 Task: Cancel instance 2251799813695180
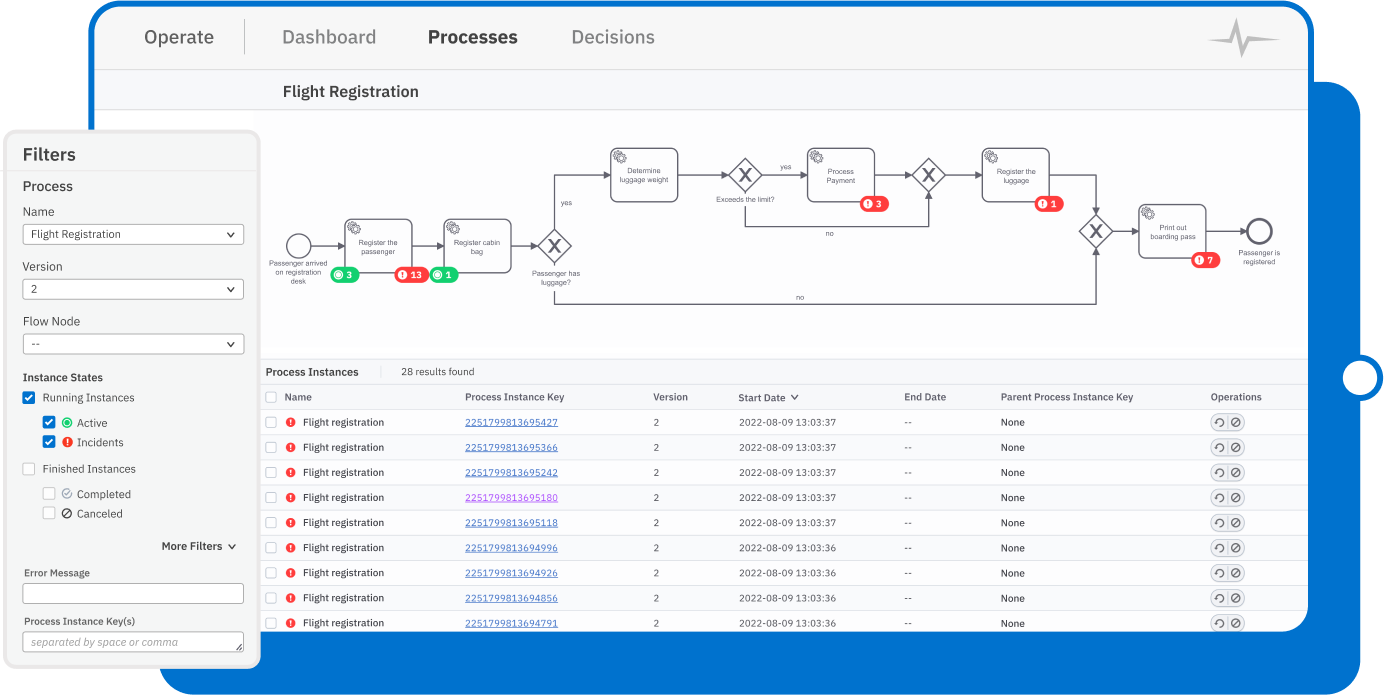(1236, 498)
